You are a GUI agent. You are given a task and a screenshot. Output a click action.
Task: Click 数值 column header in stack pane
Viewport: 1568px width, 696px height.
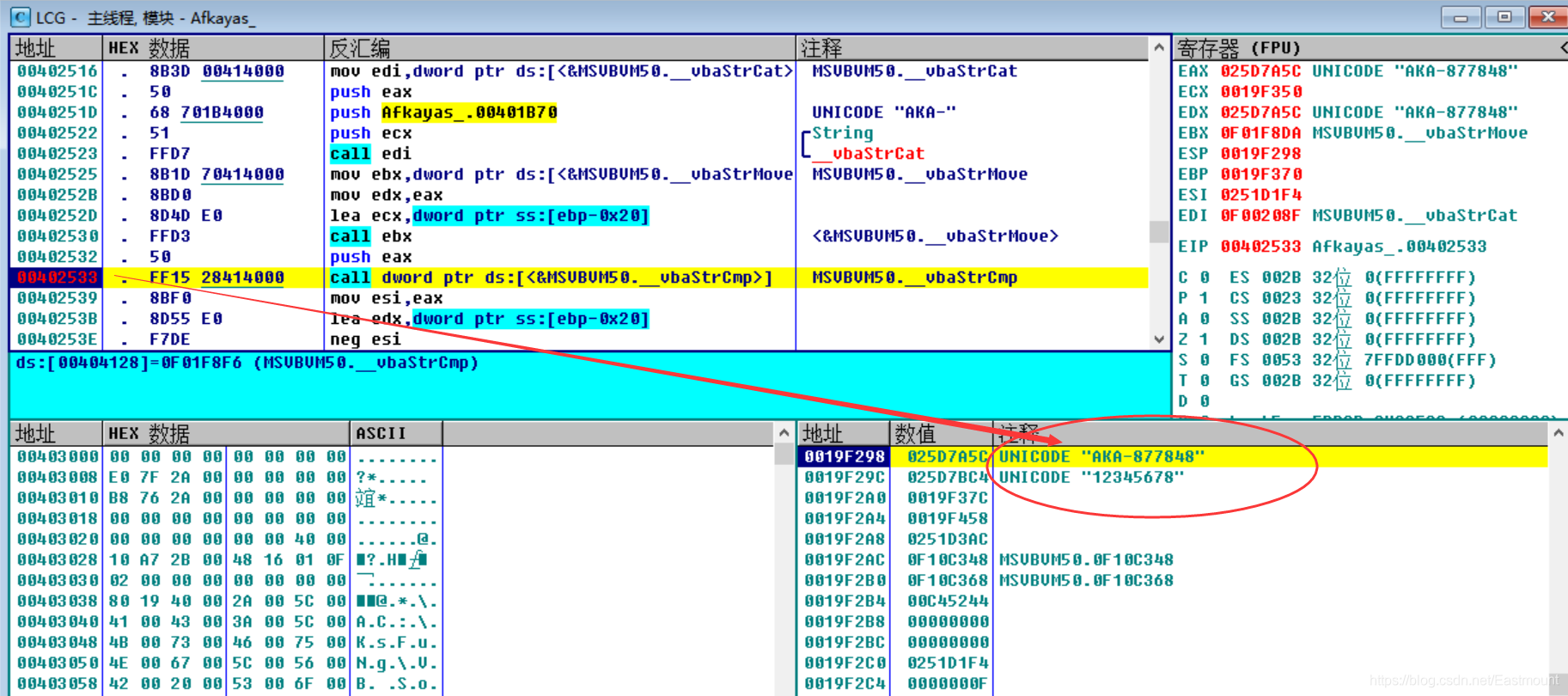942,433
